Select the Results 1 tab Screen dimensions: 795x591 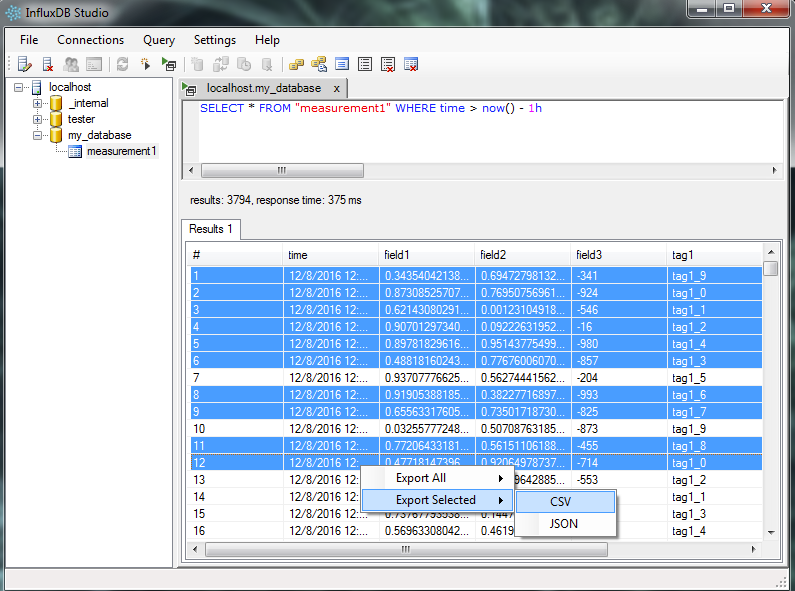(210, 229)
